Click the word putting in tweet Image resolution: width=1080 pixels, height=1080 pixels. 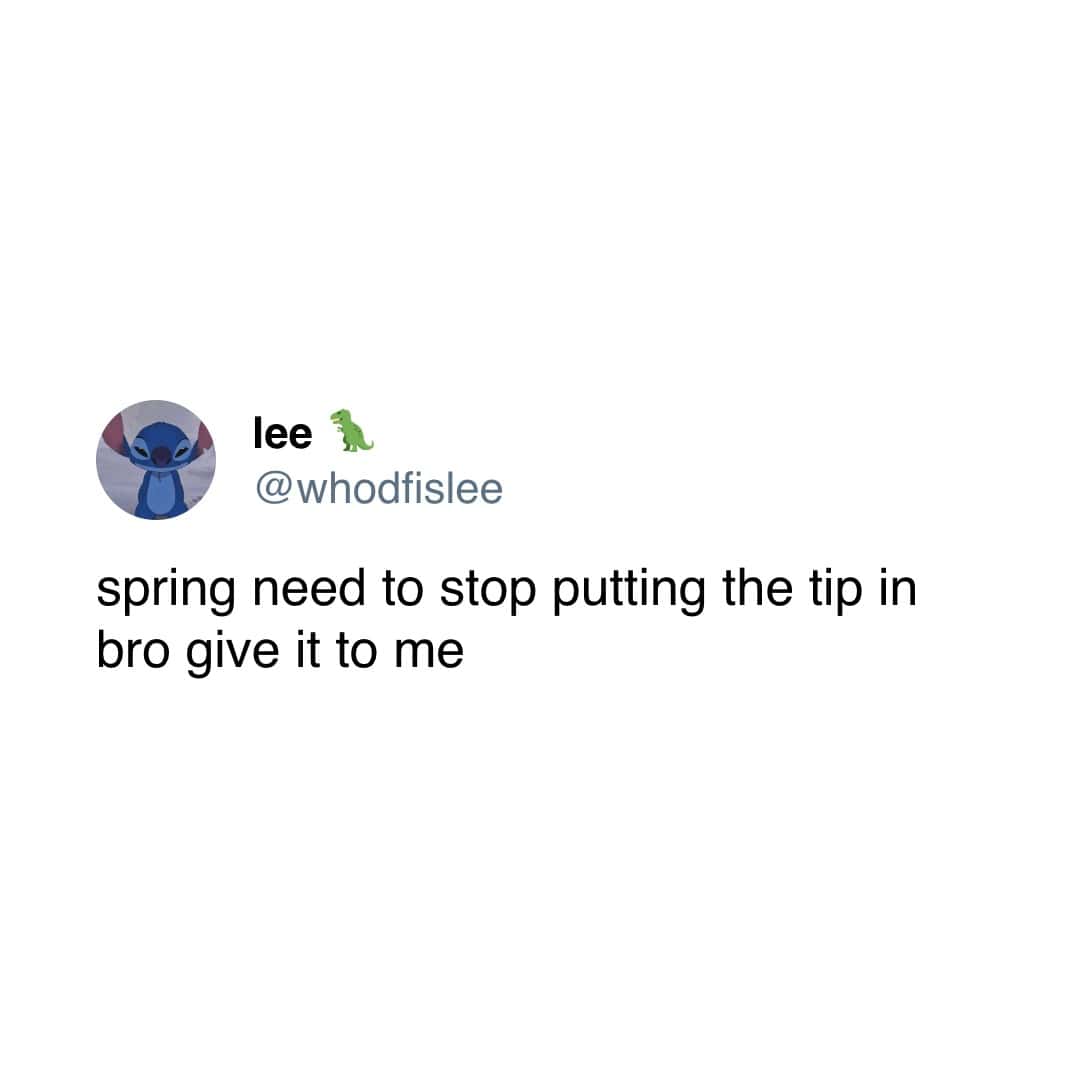[629, 591]
